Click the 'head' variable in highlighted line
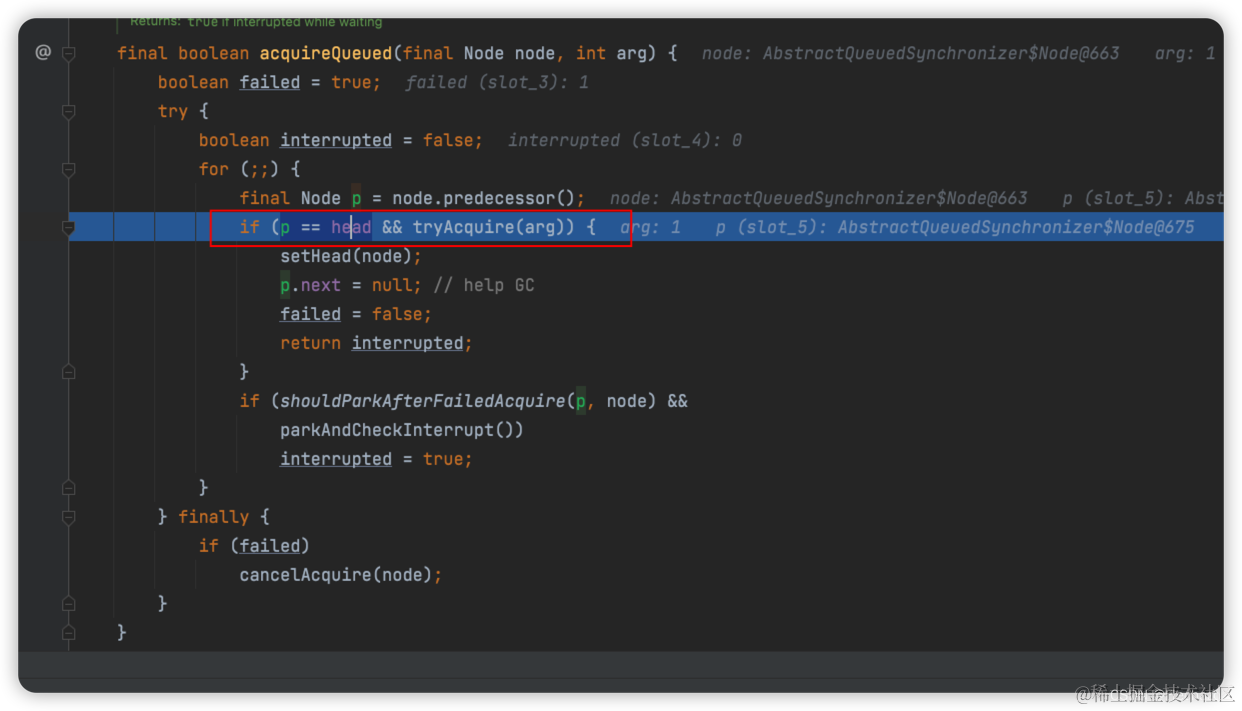The height and width of the screenshot is (711, 1242). coord(351,227)
